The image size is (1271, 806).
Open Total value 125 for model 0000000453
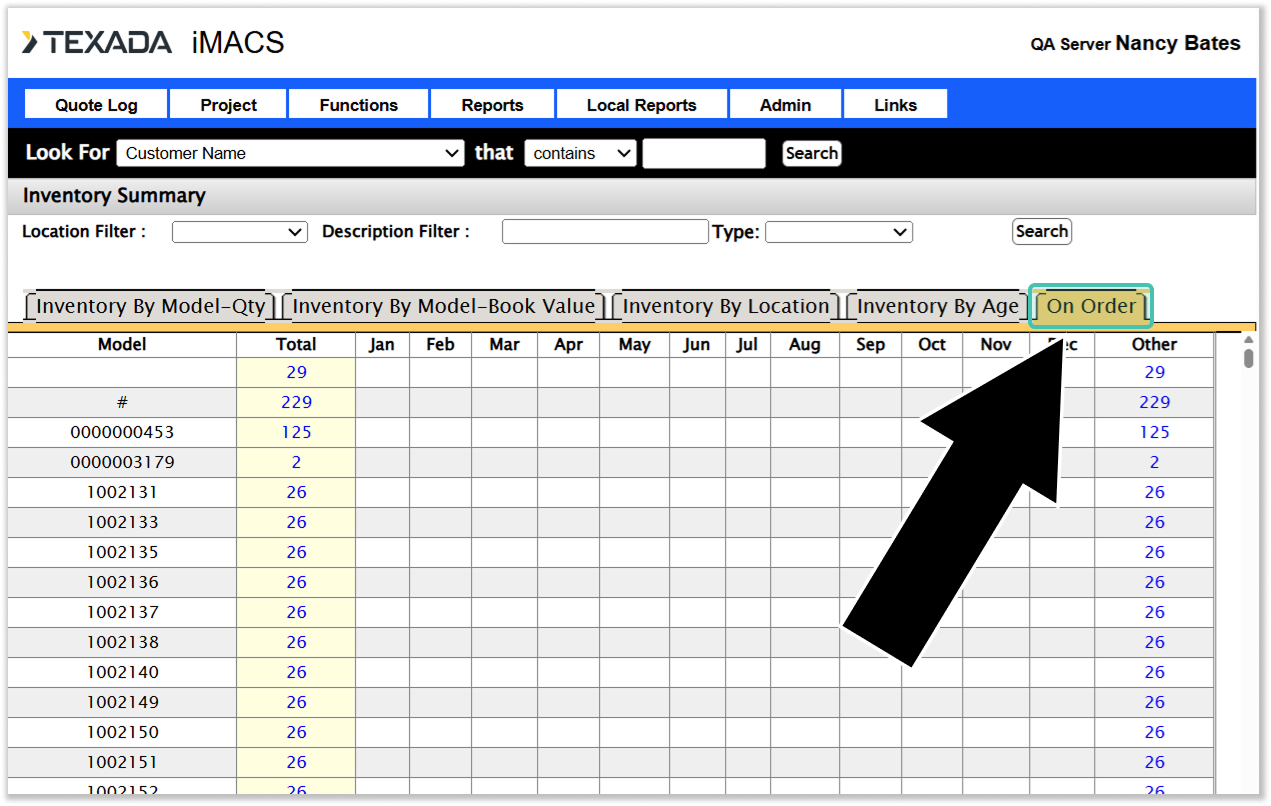tap(296, 432)
